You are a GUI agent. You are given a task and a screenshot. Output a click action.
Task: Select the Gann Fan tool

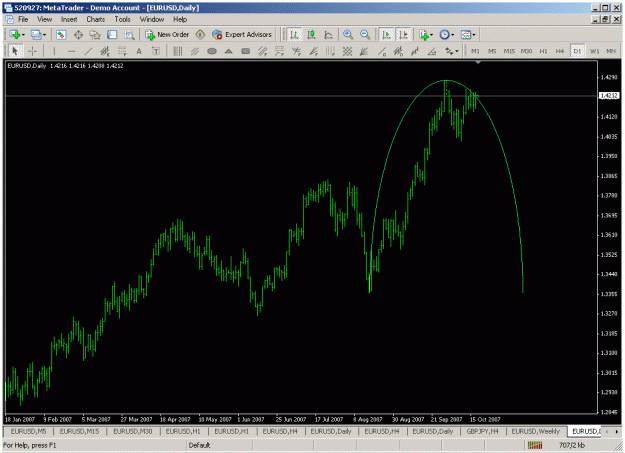pyautogui.click(x=364, y=51)
